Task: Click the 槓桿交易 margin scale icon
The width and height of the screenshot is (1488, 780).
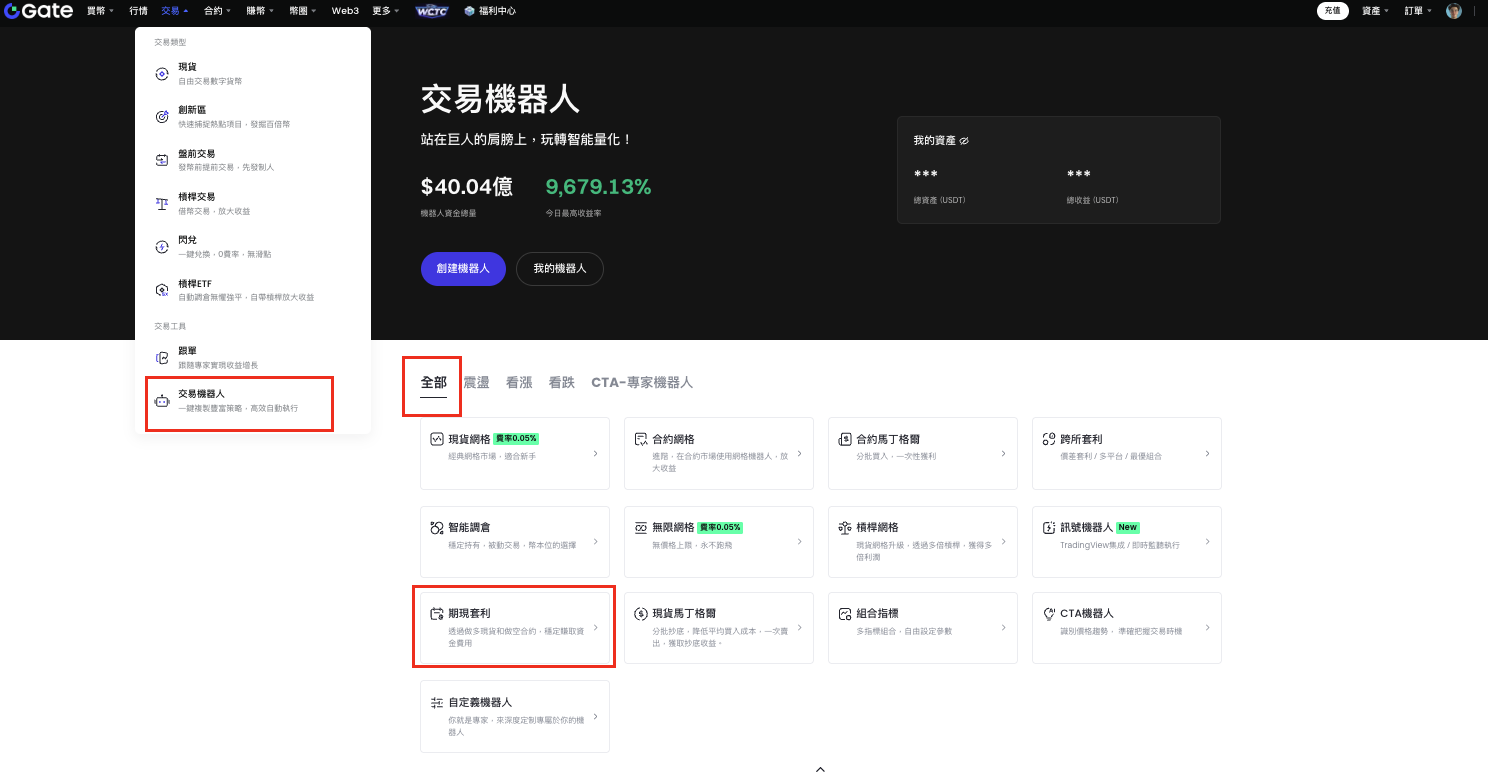Action: click(162, 204)
